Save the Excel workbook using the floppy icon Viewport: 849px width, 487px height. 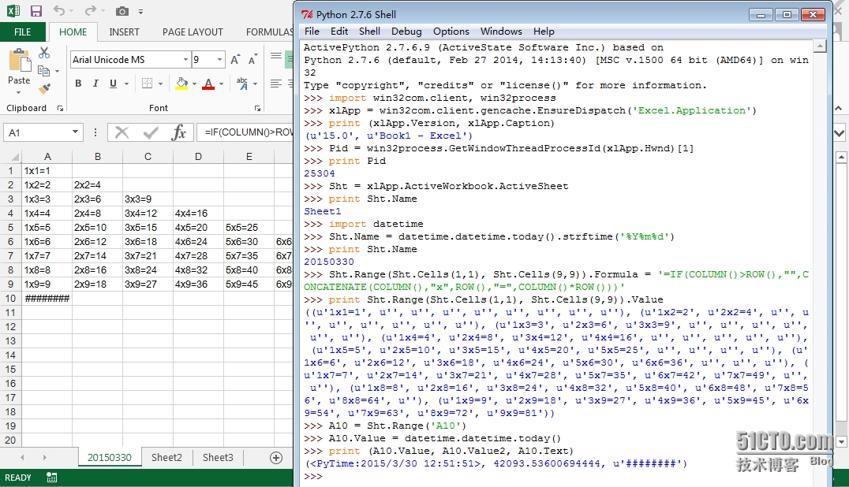point(36,11)
